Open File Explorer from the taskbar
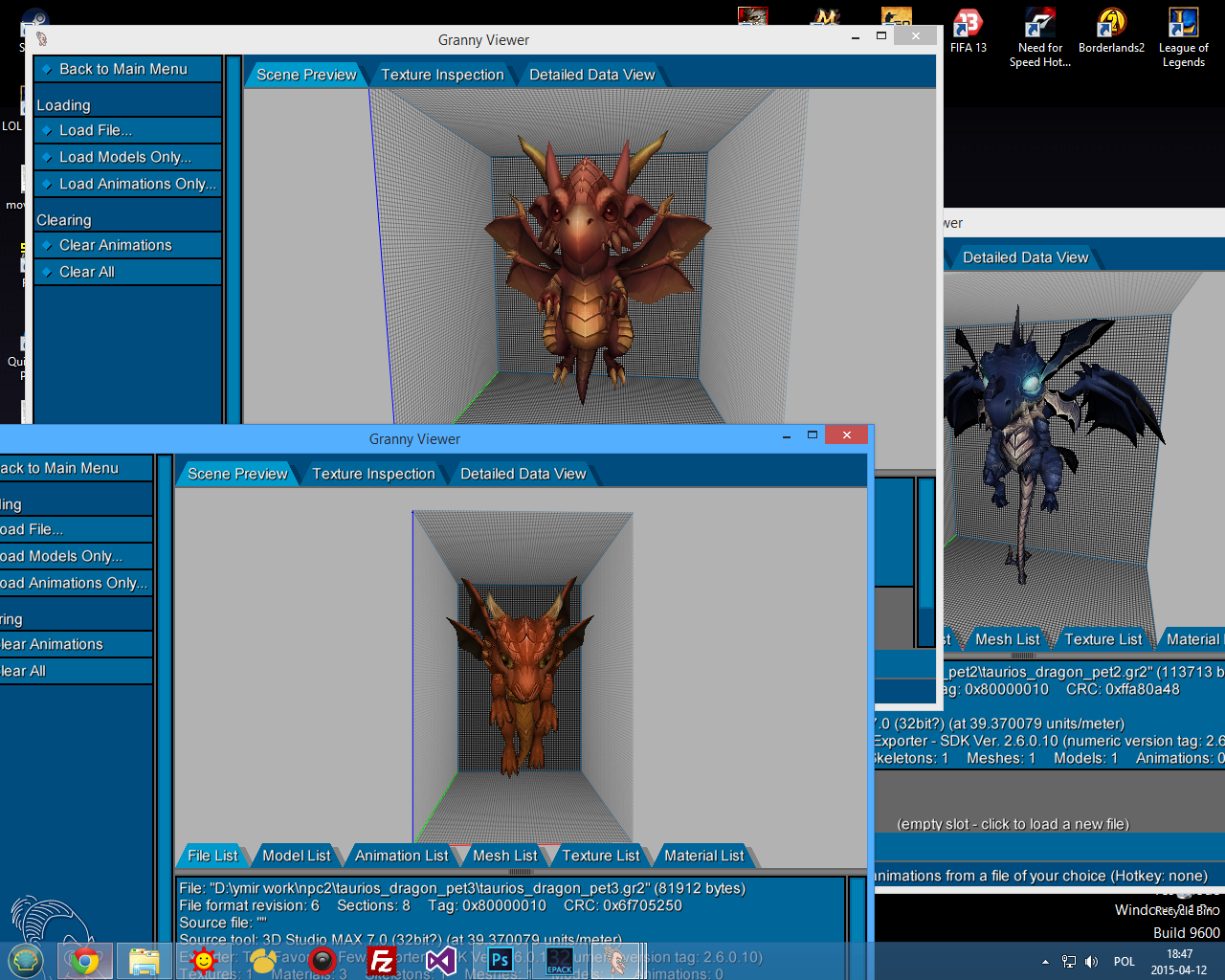1225x980 pixels. pyautogui.click(x=145, y=961)
